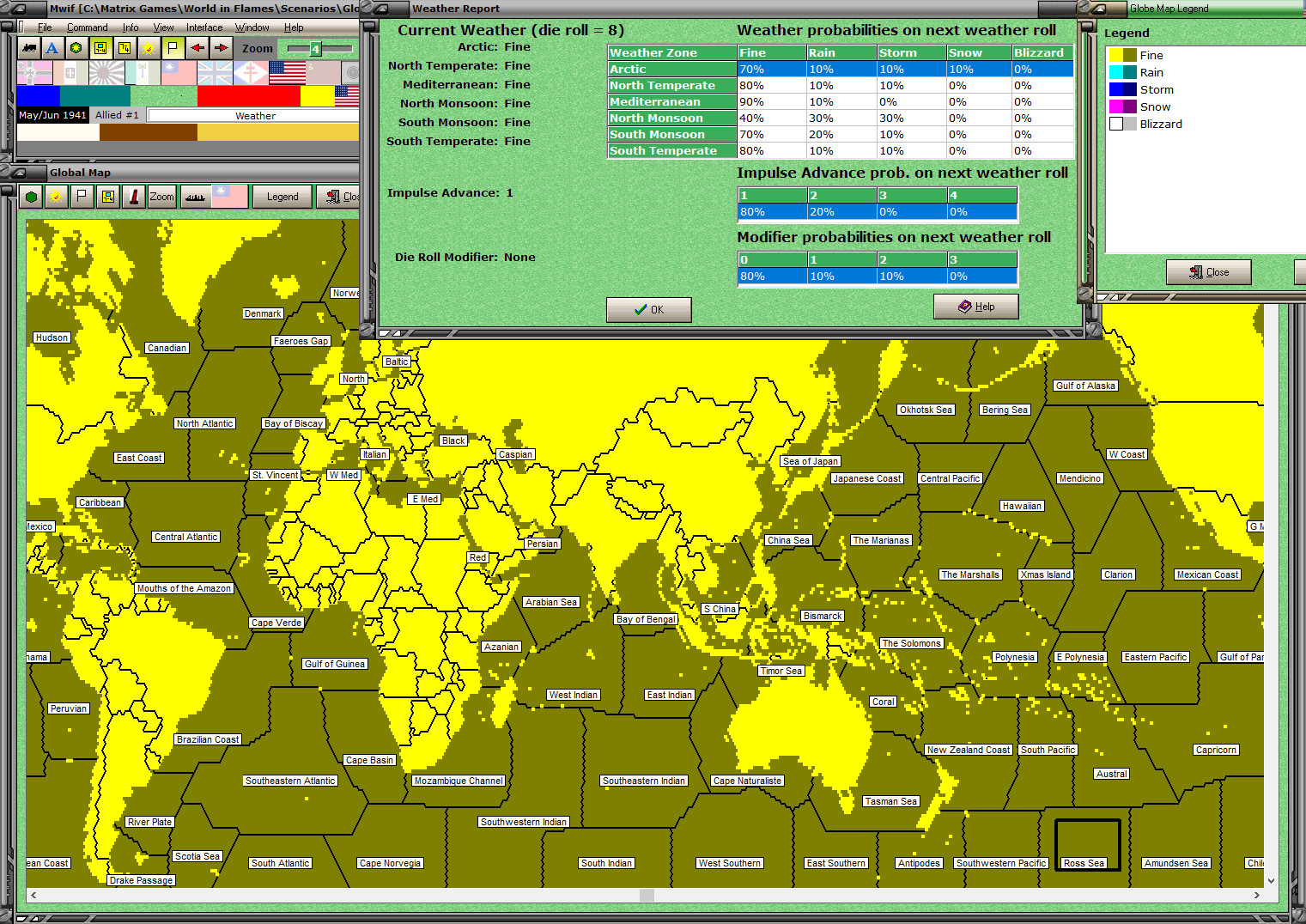Click Close in Globe Map Legend
The width and height of the screenshot is (1306, 924).
click(x=1208, y=272)
